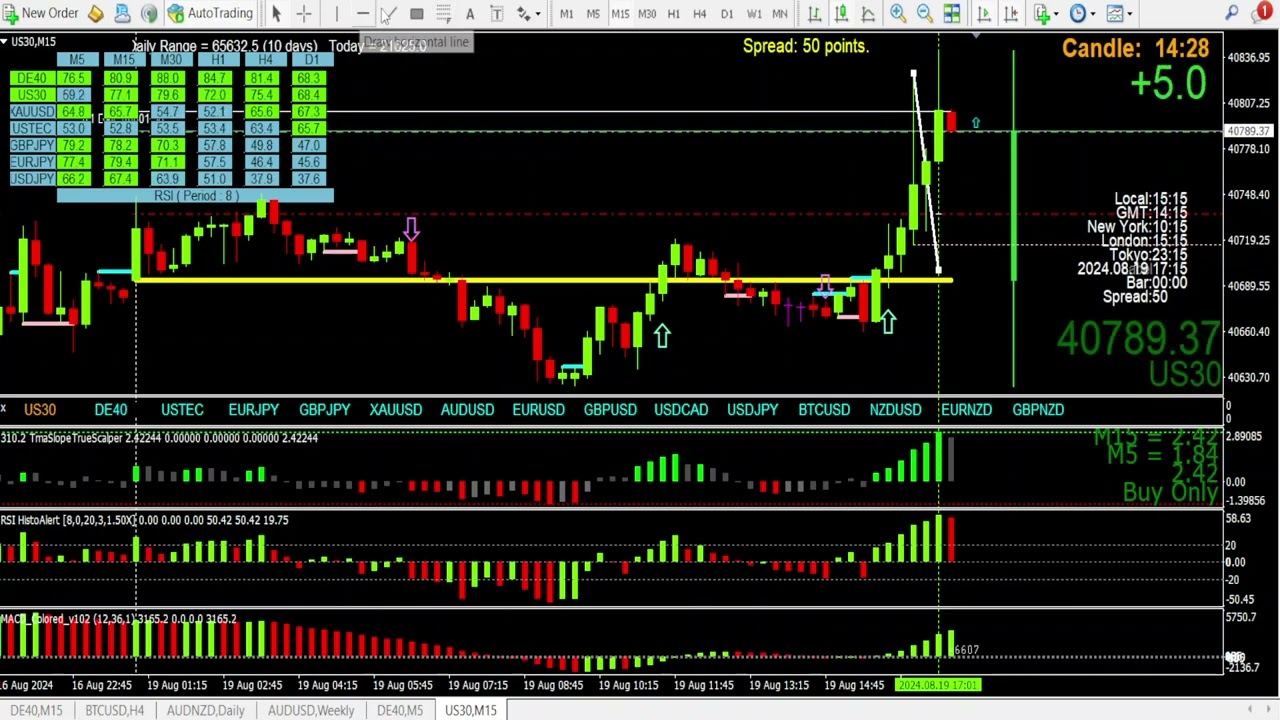Set chart type to bar chart
This screenshot has height=720, width=1280.
(x=815, y=13)
